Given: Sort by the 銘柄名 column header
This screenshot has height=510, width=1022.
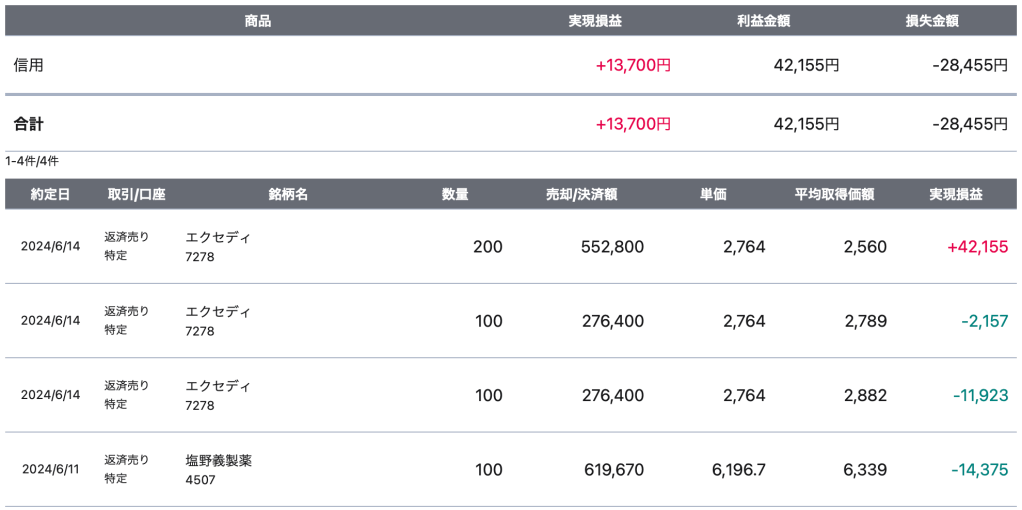Looking at the screenshot, I should pos(288,194).
